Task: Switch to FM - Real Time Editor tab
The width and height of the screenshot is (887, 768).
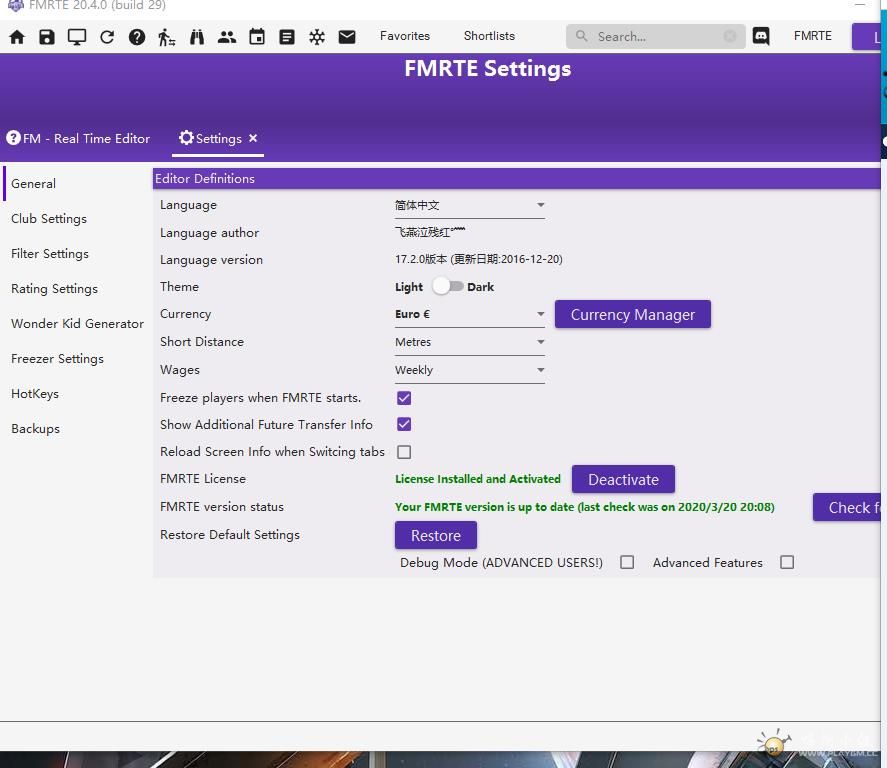Action: click(78, 139)
